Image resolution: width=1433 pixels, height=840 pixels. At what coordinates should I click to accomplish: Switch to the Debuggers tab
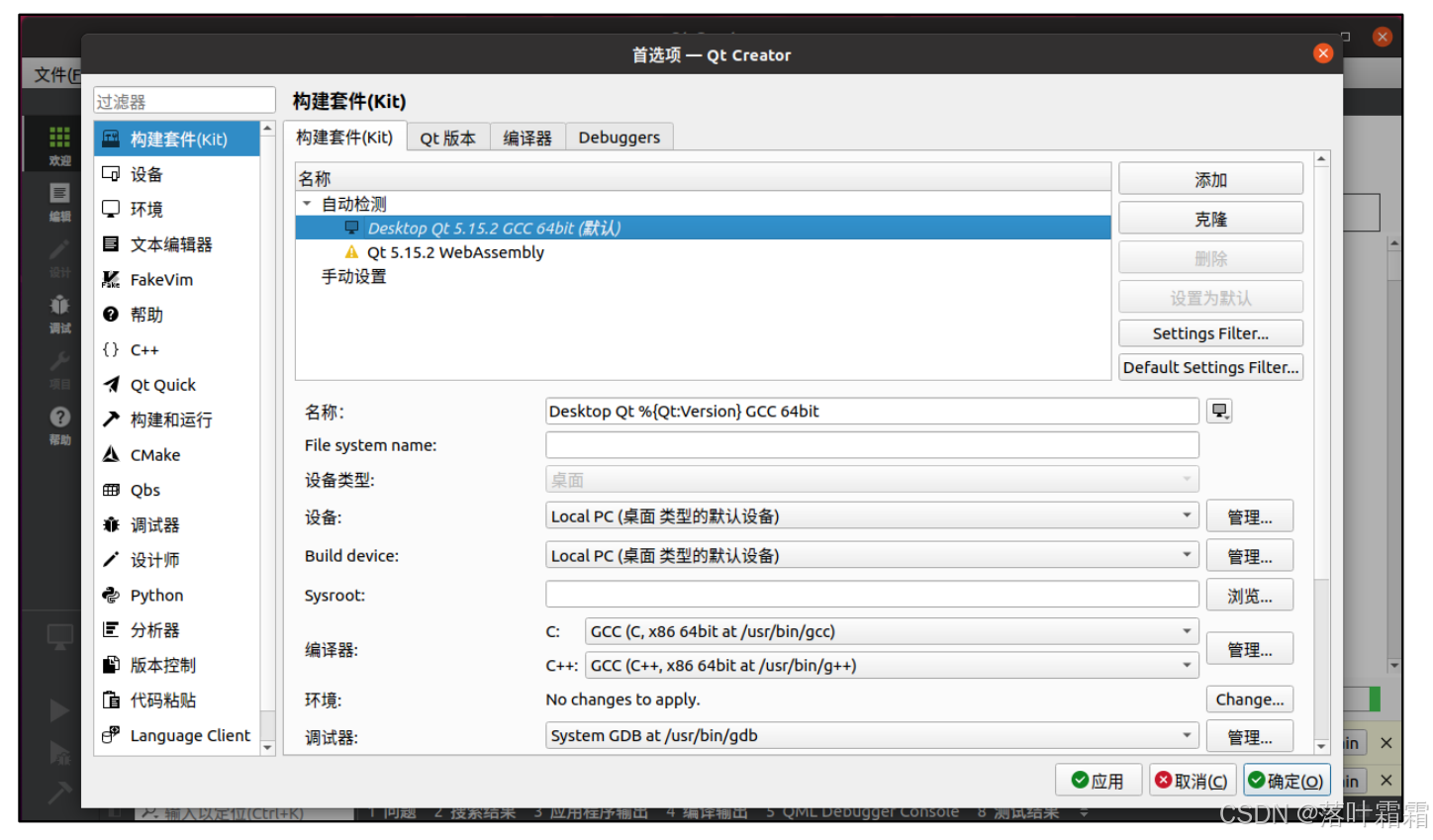click(620, 139)
